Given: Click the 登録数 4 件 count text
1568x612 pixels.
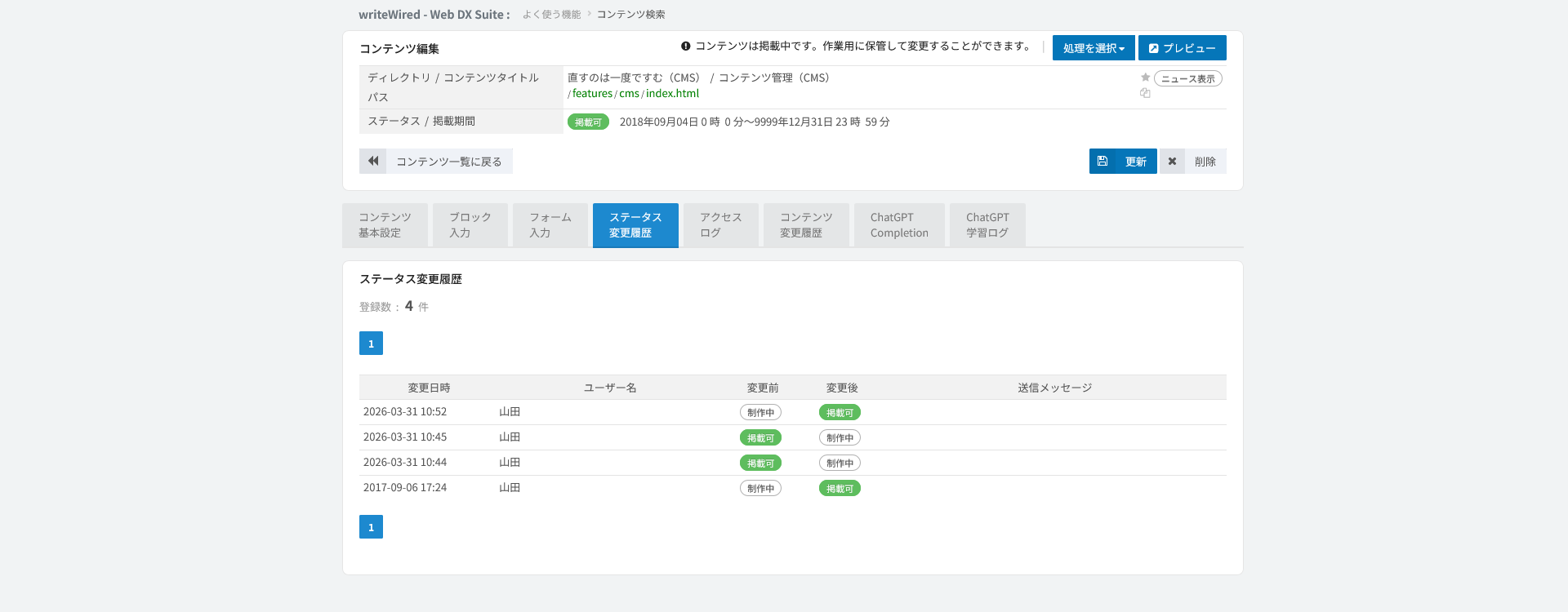Looking at the screenshot, I should click(x=394, y=307).
